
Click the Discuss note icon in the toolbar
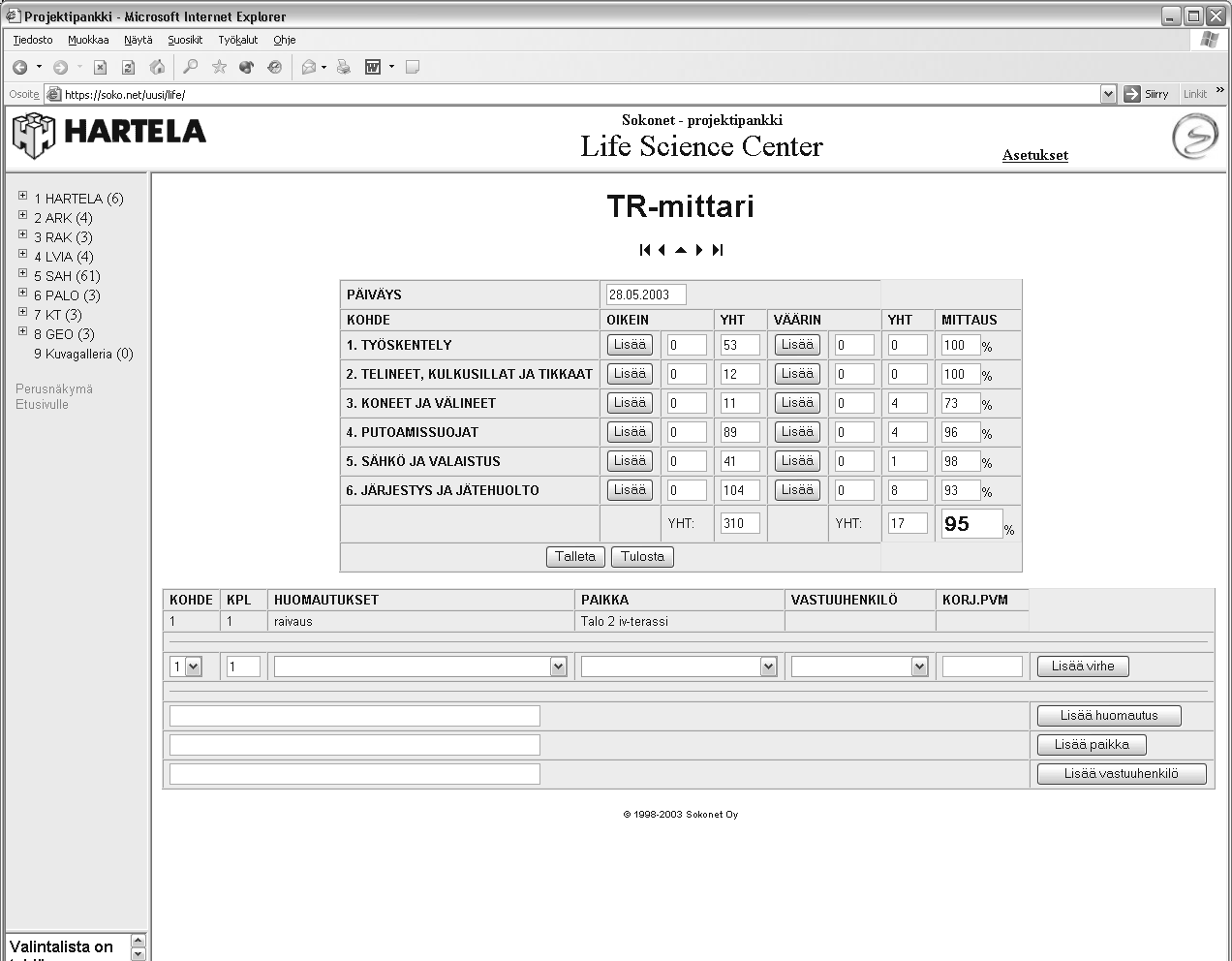(412, 67)
